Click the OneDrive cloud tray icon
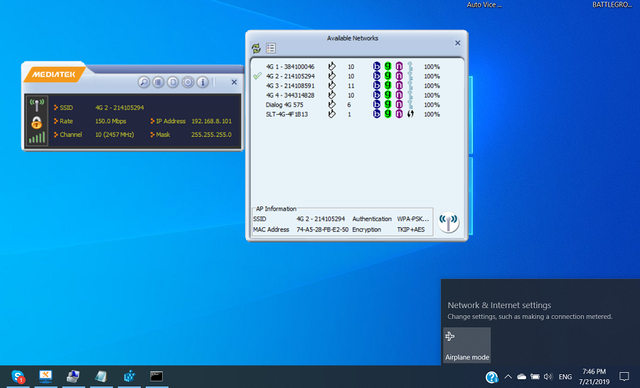 [x=522, y=377]
